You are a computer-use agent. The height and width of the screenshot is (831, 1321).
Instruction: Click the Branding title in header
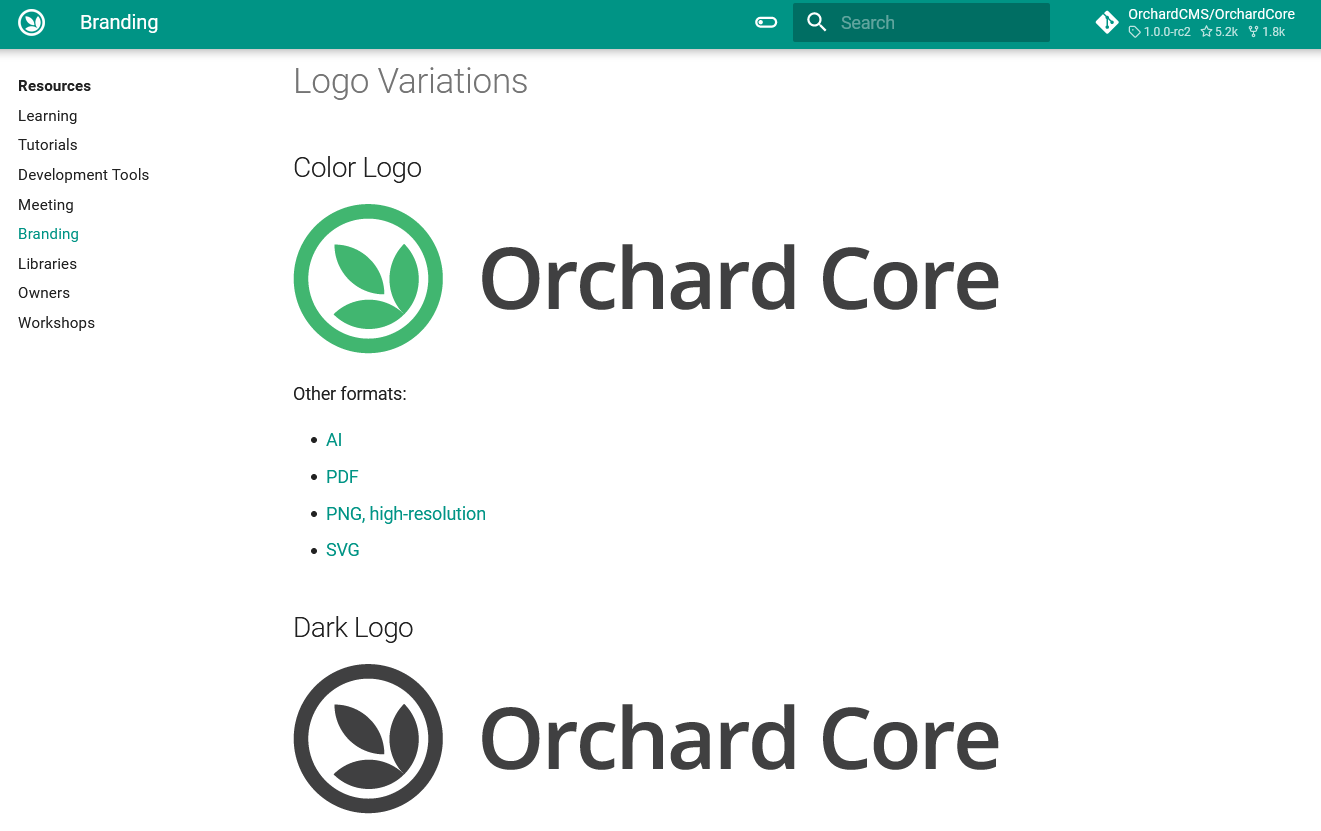pyautogui.click(x=119, y=22)
